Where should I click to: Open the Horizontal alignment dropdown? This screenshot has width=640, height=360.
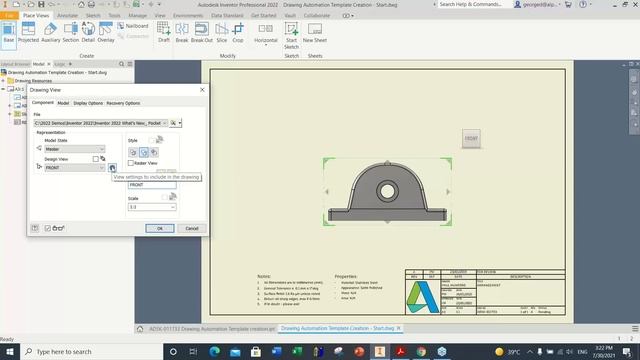266,45
